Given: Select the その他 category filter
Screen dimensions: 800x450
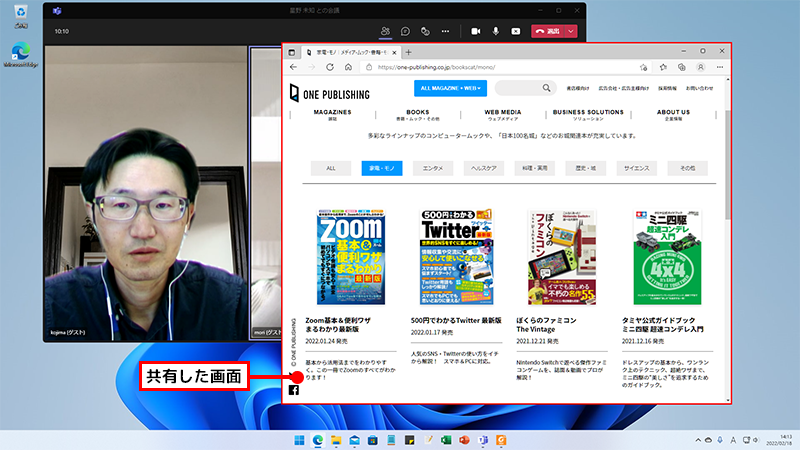Looking at the screenshot, I should [687, 168].
